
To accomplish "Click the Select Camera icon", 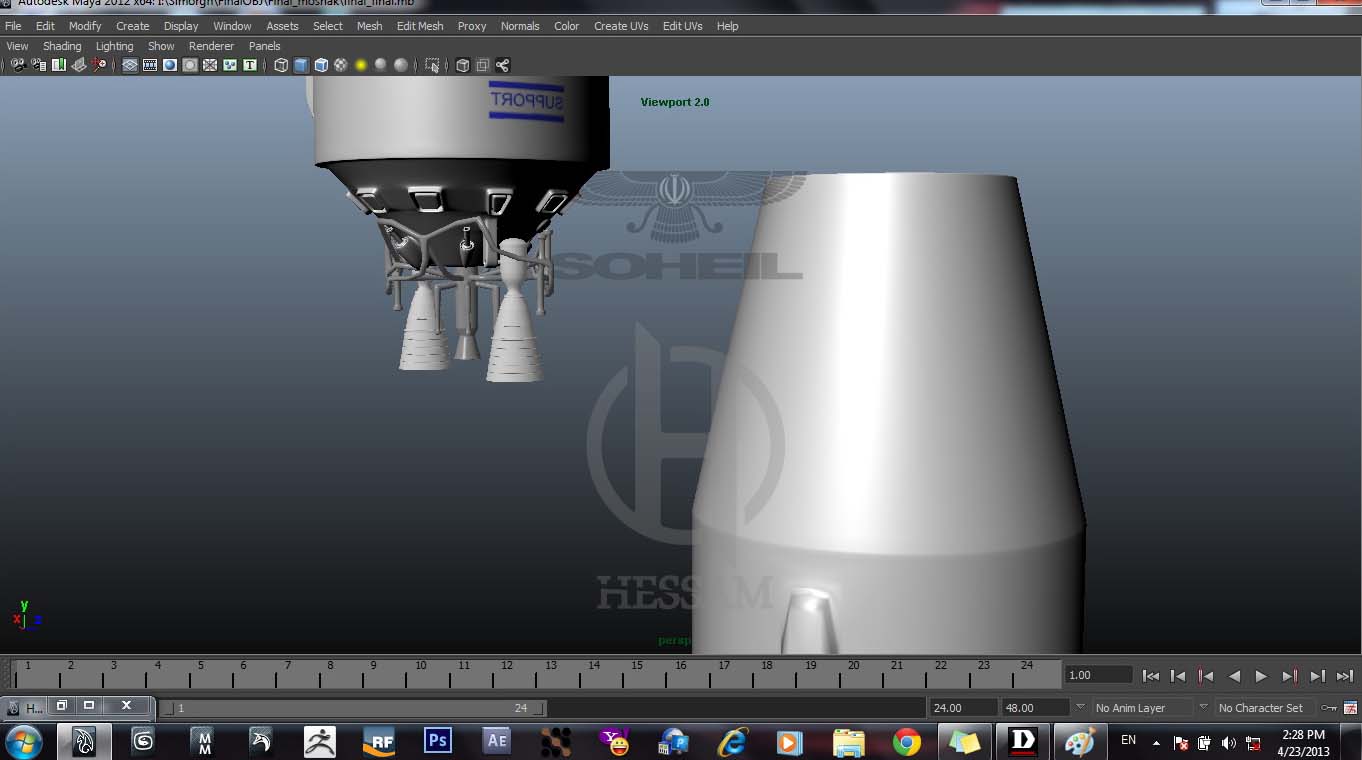I will [x=18, y=65].
